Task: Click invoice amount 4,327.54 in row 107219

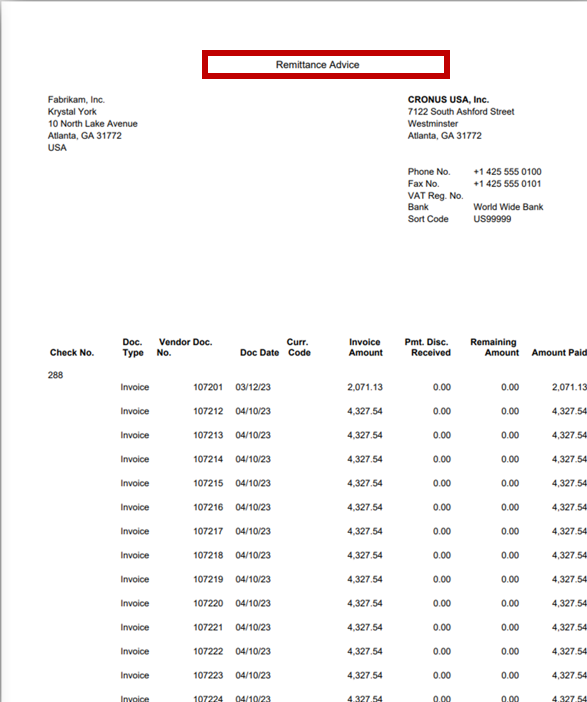Action: [x=365, y=579]
